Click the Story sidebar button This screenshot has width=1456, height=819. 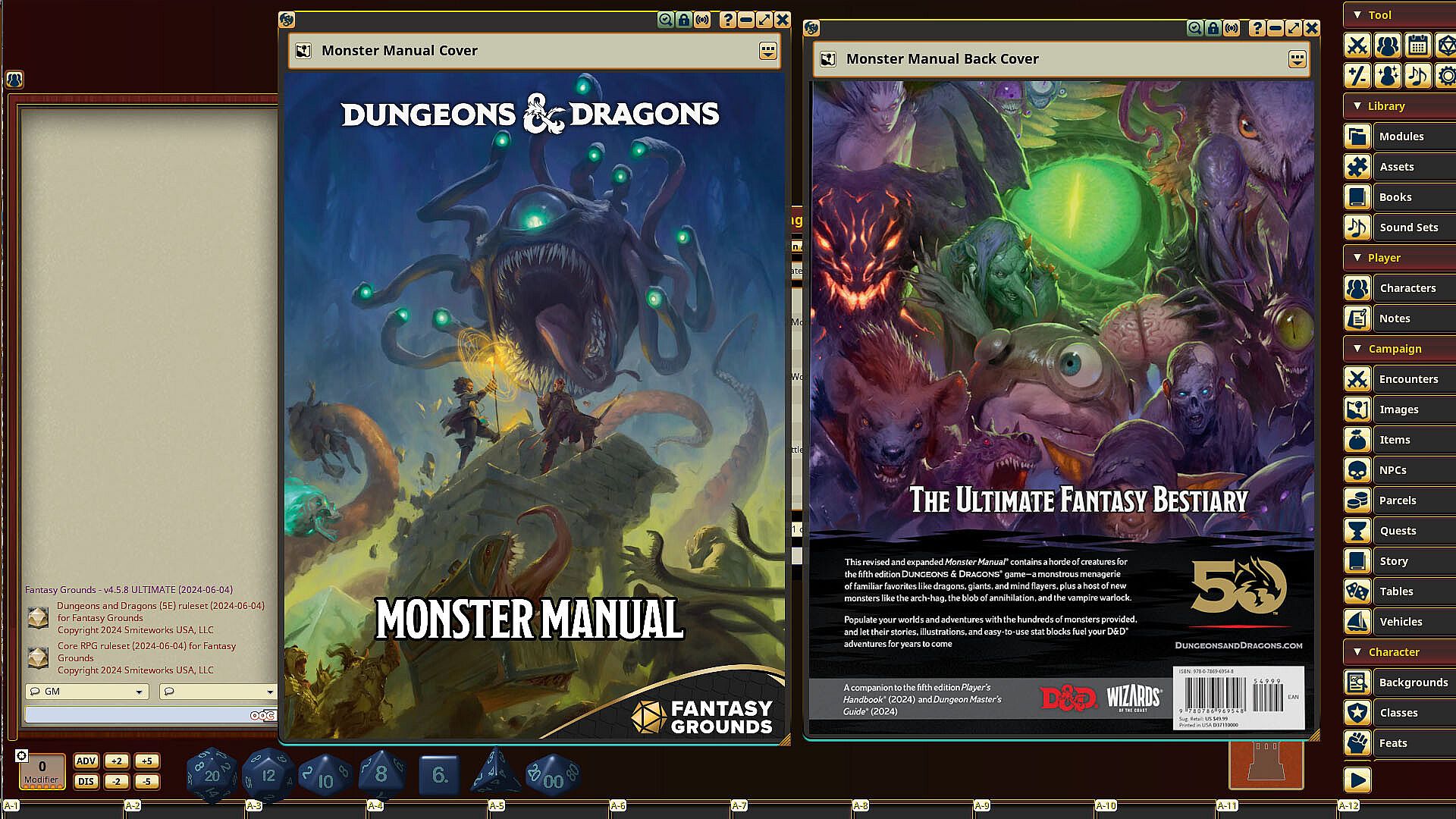[x=1393, y=561]
